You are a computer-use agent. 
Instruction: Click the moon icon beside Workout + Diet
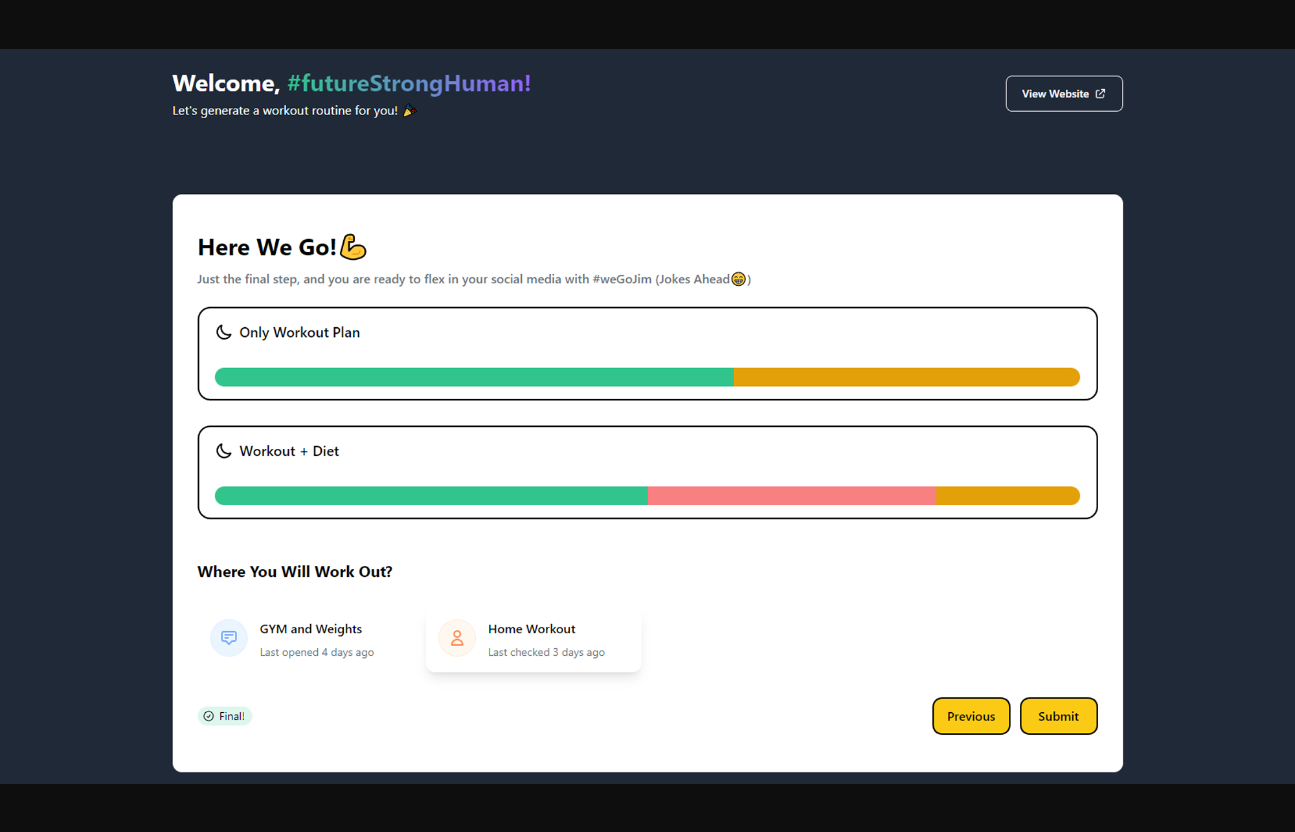[224, 451]
